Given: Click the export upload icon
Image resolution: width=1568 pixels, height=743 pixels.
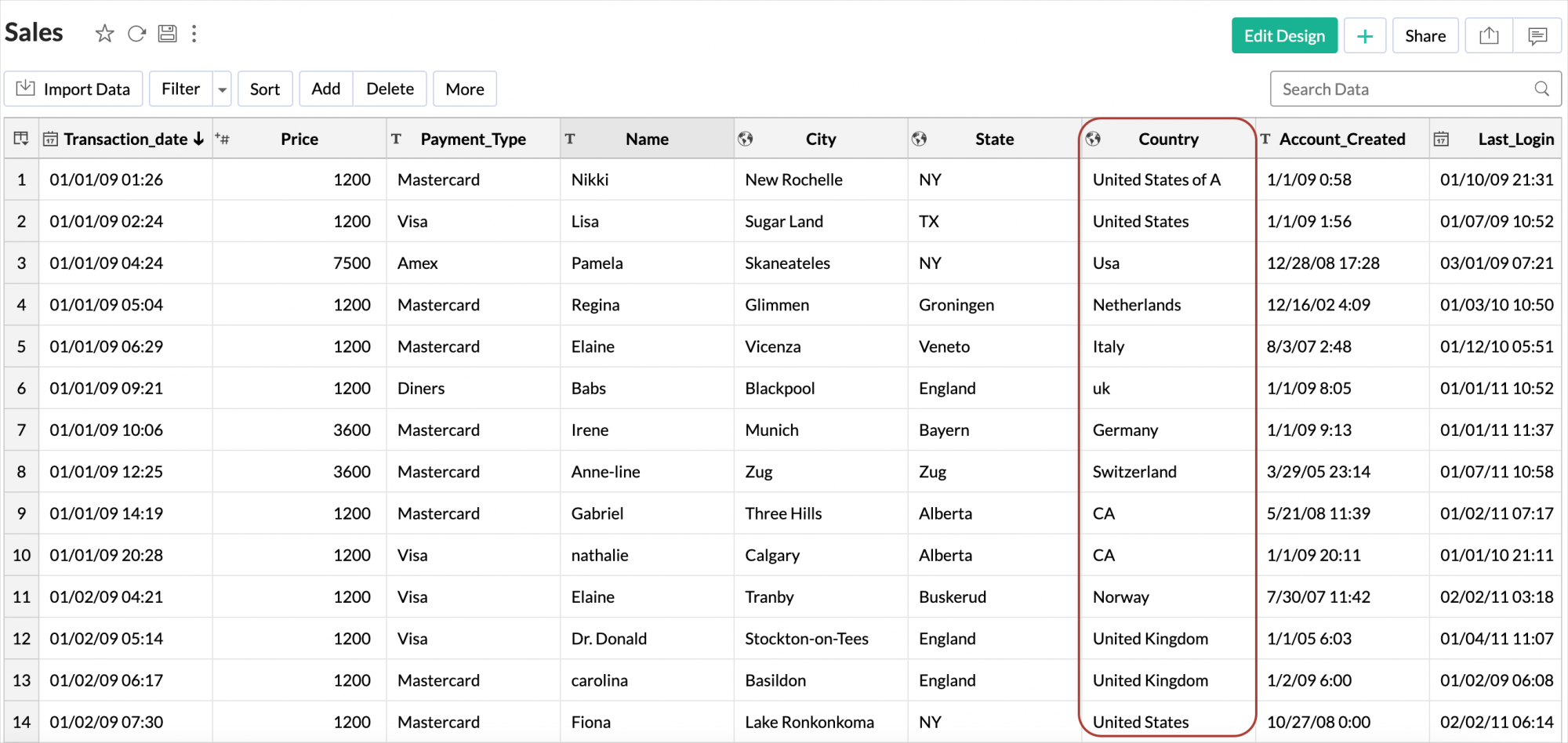Looking at the screenshot, I should 1489,36.
